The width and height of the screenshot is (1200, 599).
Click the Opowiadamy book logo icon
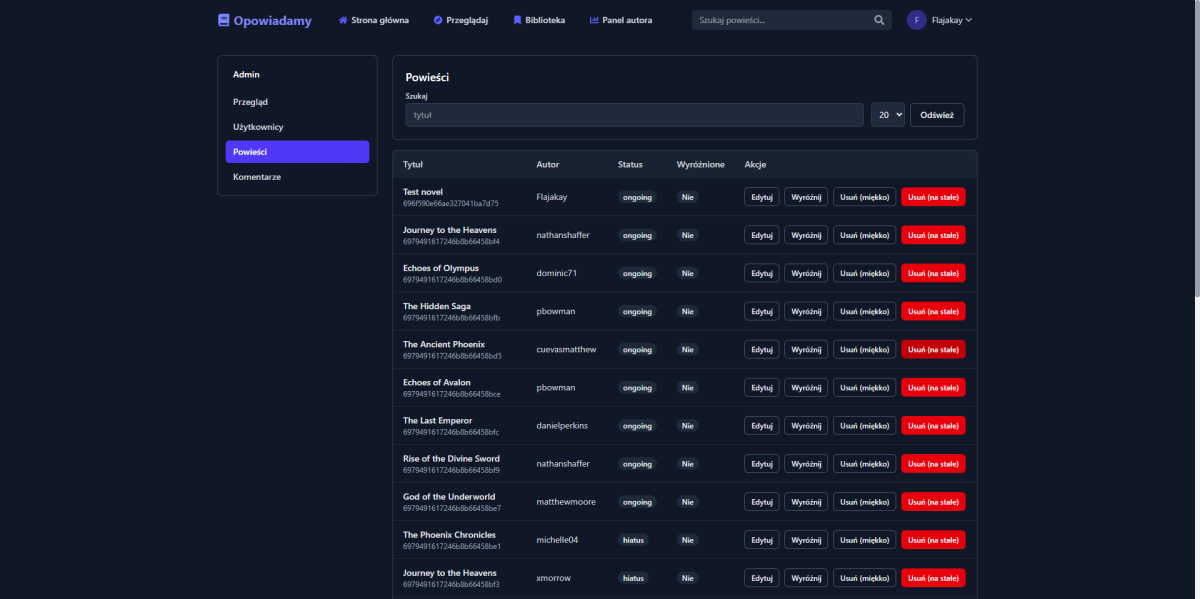(x=224, y=20)
